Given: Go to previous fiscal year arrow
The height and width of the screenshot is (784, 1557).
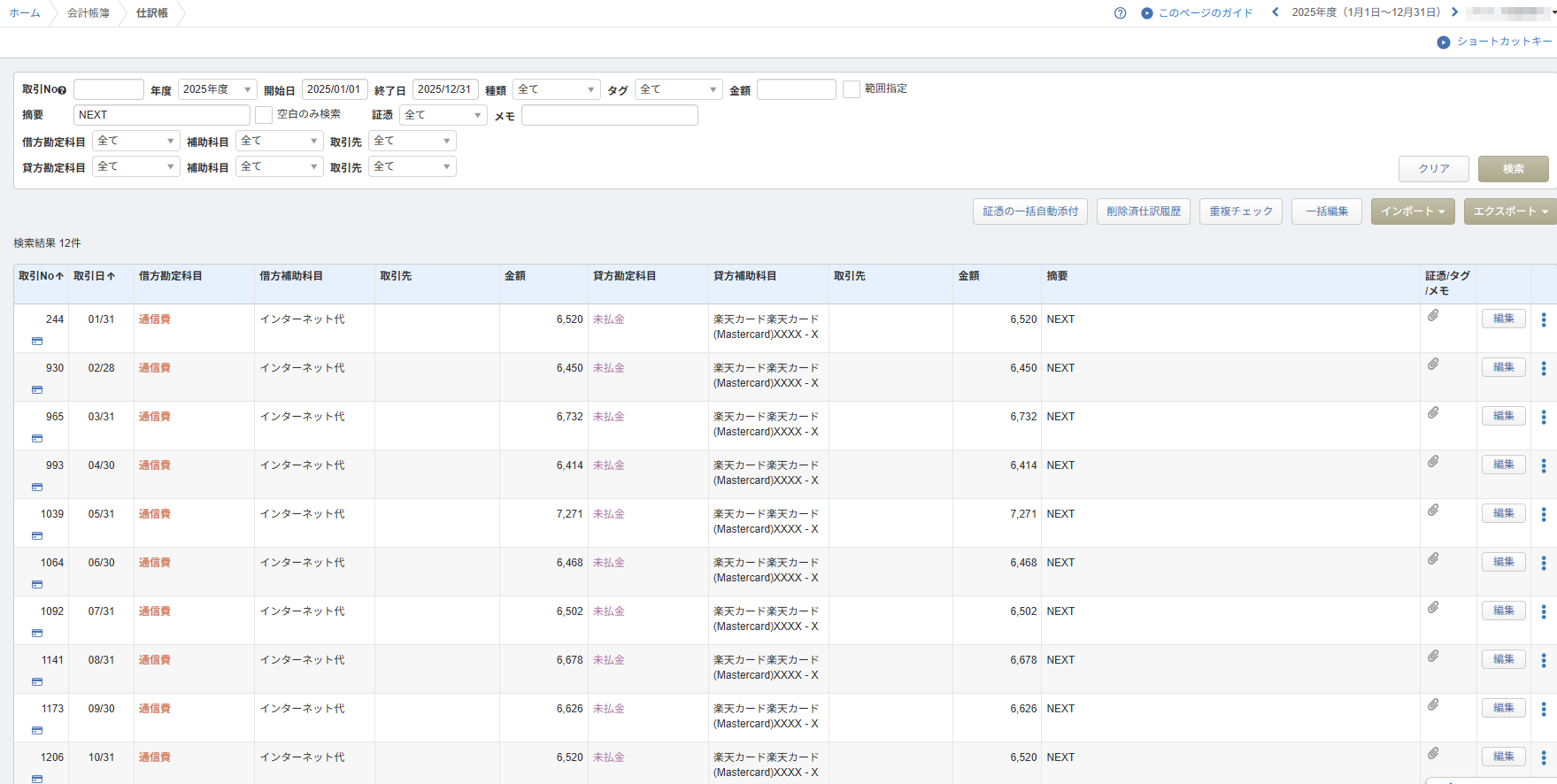Looking at the screenshot, I should [x=1275, y=12].
